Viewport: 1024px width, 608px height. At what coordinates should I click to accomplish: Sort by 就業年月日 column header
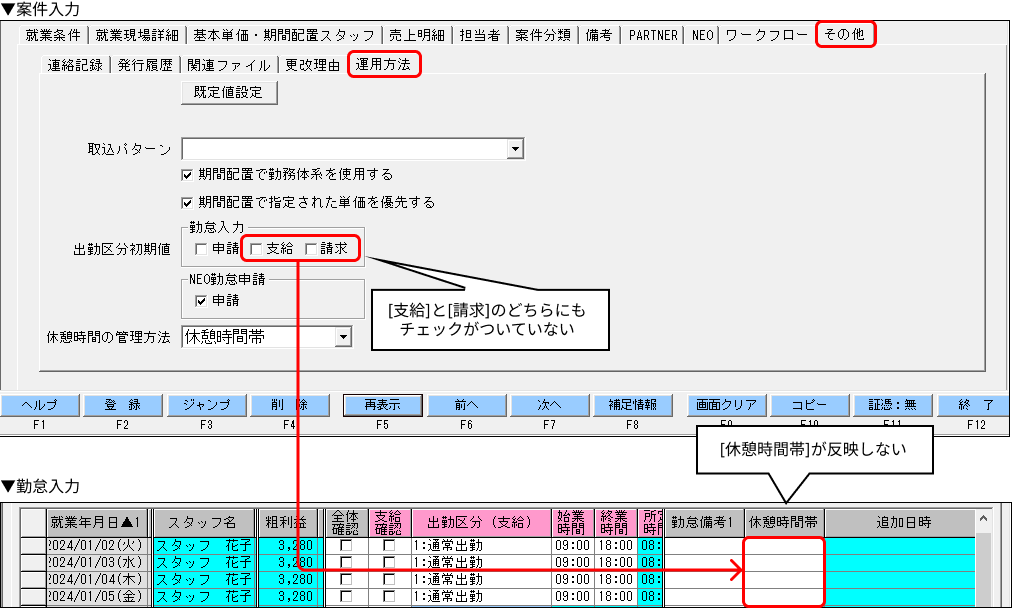[x=97, y=522]
